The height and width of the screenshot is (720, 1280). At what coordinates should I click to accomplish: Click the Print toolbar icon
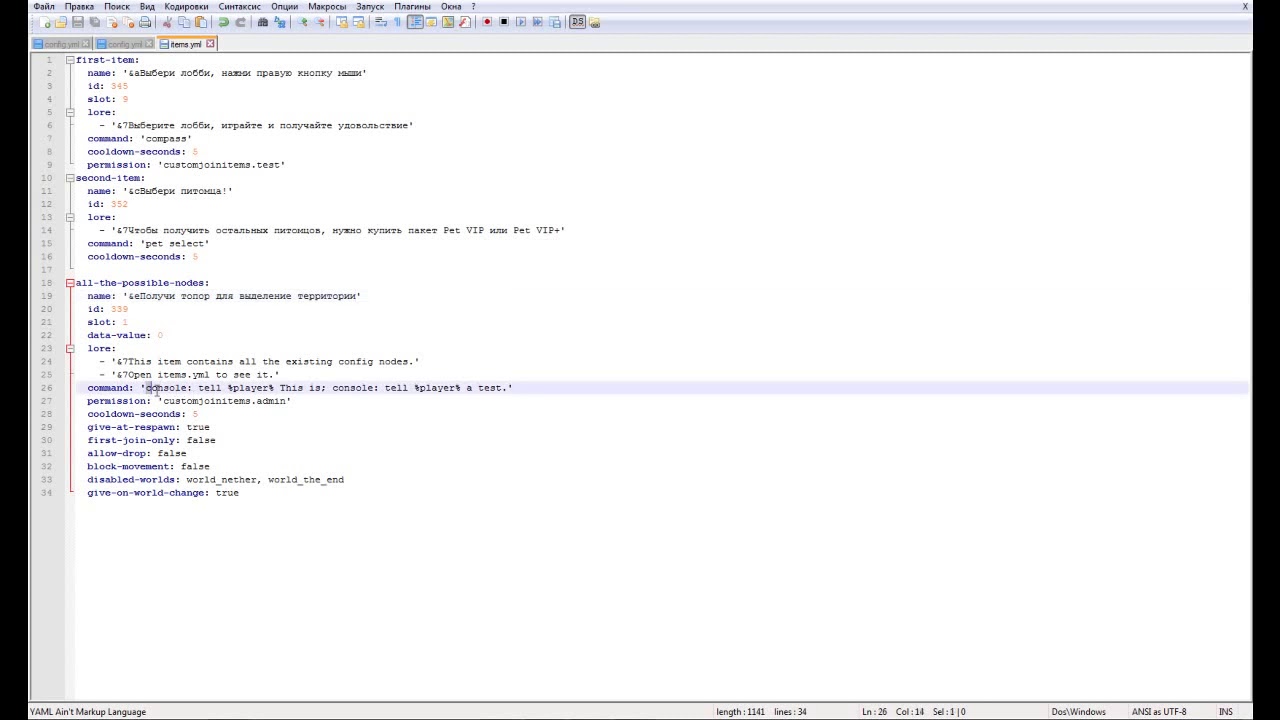(145, 22)
